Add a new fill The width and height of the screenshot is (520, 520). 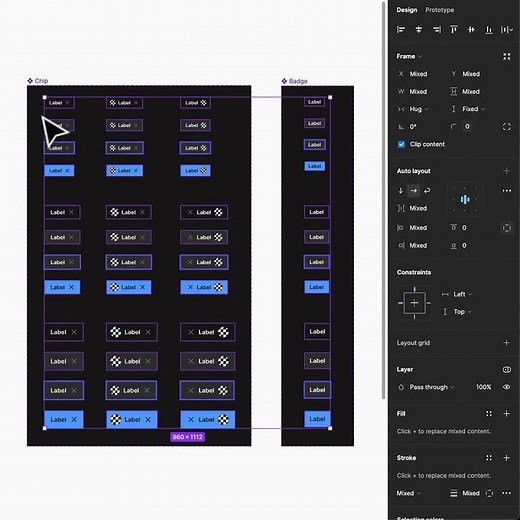[506, 414]
